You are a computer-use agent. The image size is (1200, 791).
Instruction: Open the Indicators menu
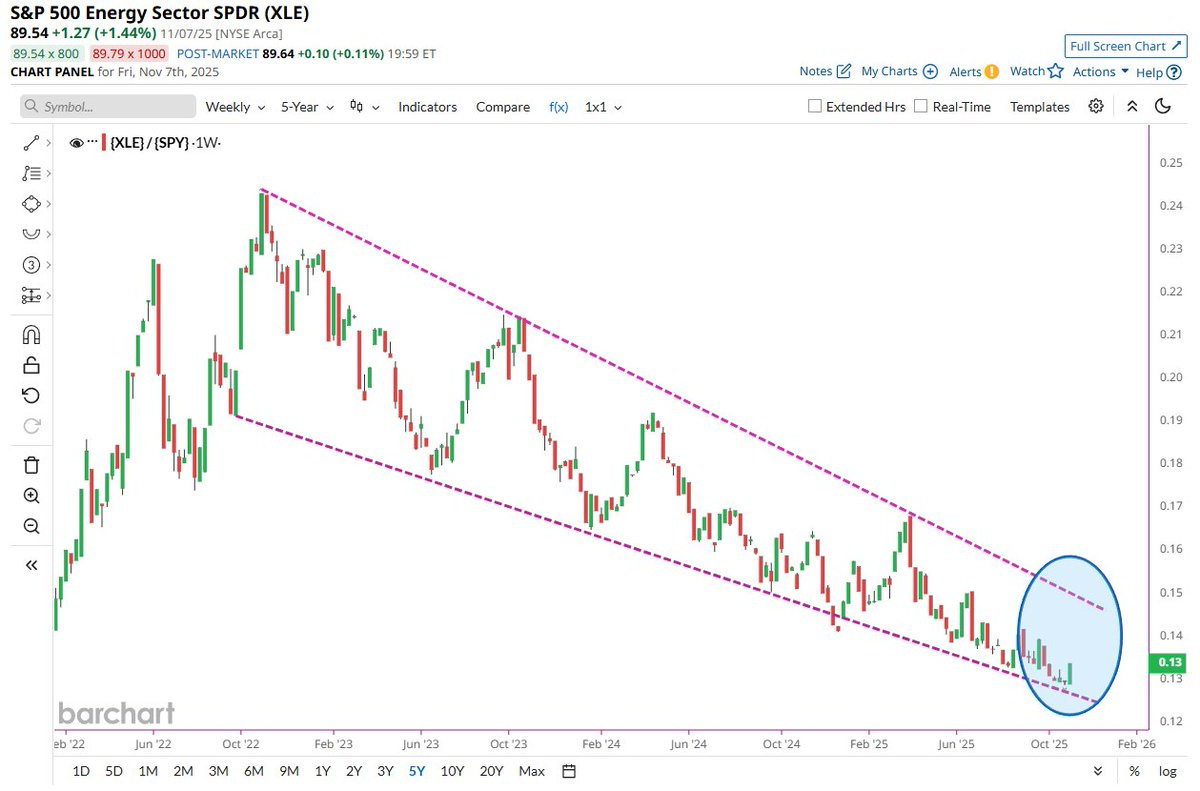pyautogui.click(x=427, y=107)
